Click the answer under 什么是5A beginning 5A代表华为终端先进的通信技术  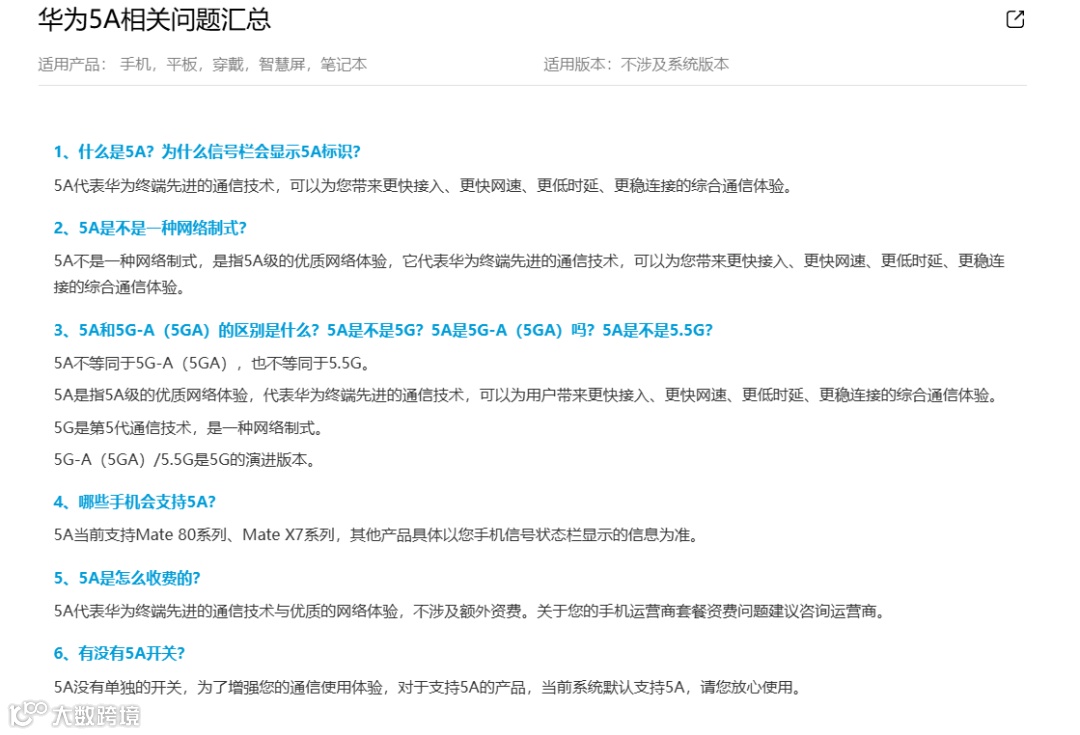click(x=424, y=186)
